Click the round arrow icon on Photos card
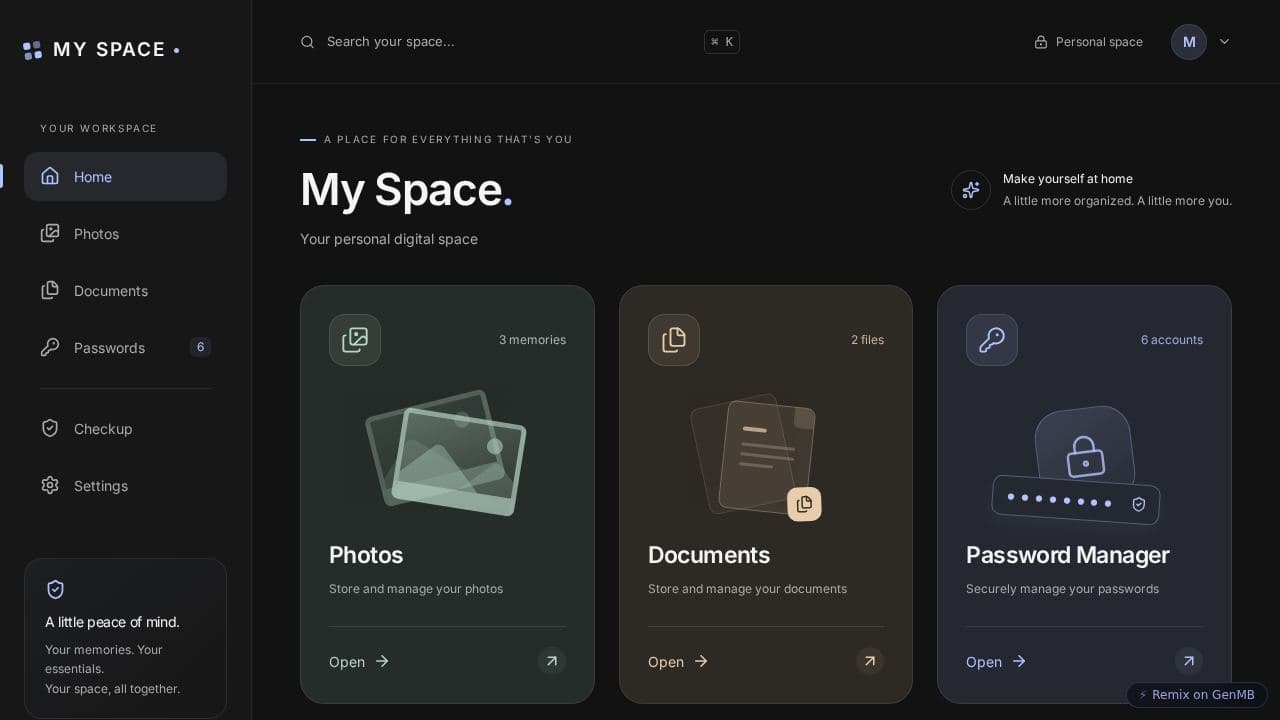 tap(552, 661)
